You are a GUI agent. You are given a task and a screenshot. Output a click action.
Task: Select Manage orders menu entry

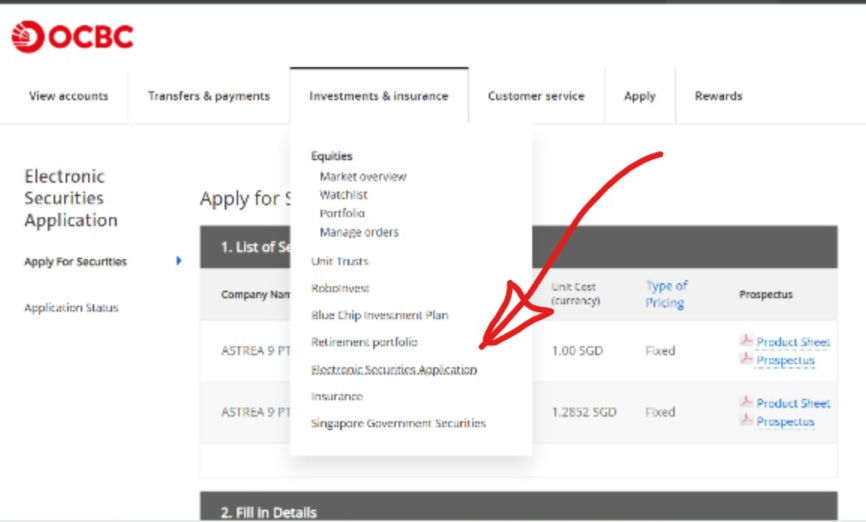pyautogui.click(x=359, y=232)
